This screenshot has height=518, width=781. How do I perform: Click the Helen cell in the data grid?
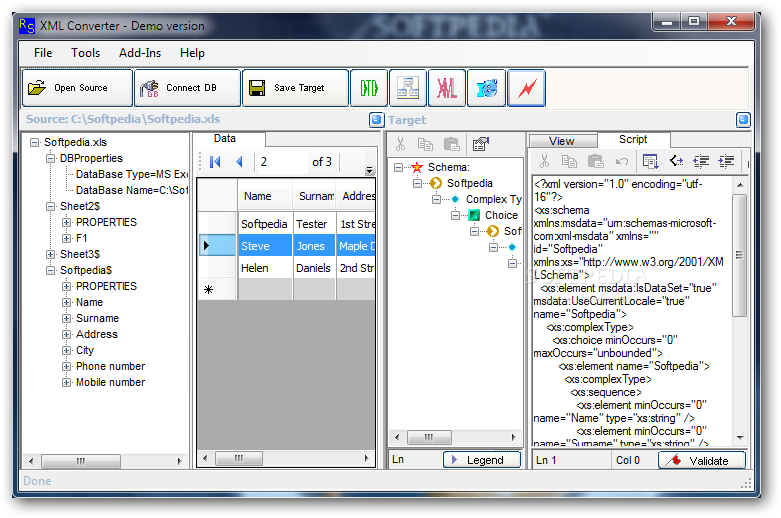(x=265, y=268)
